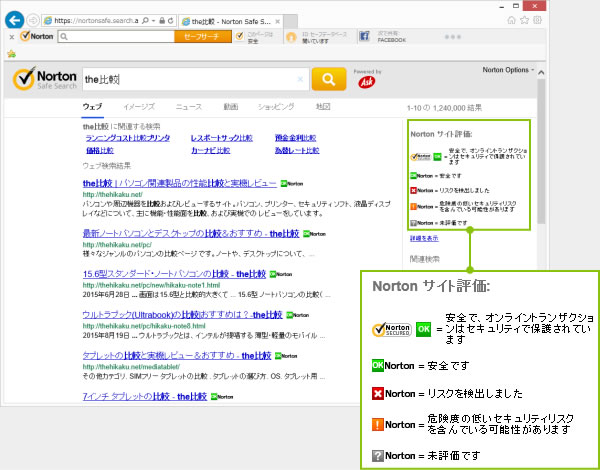Open the address bar dropdown arrow
600x470 pixels.
(153, 21)
